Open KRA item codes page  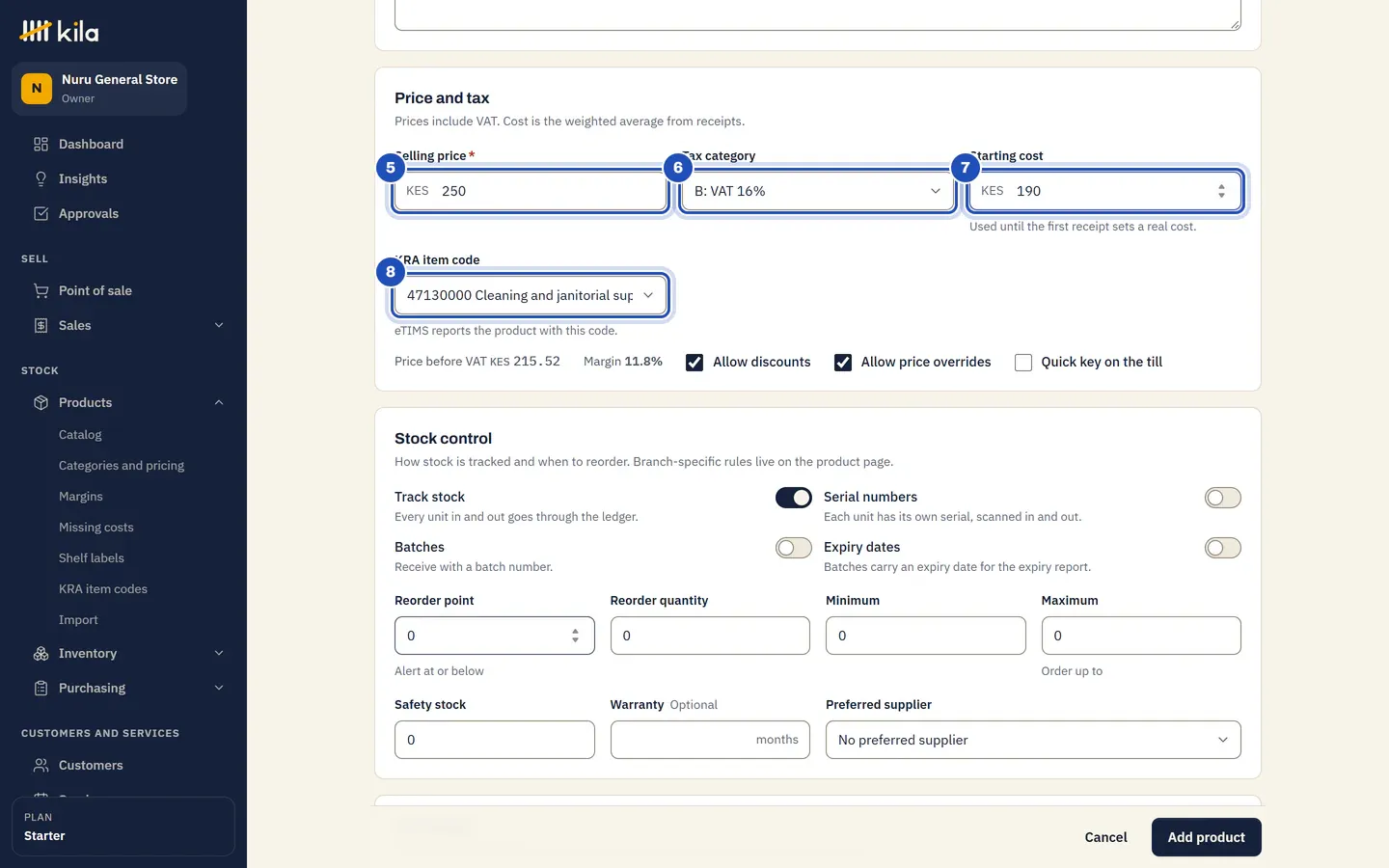pos(103,589)
